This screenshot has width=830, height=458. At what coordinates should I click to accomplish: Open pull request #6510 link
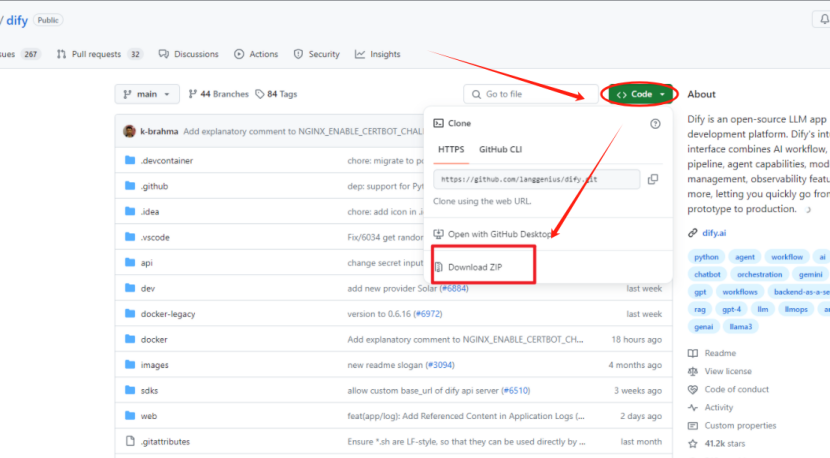(516, 390)
